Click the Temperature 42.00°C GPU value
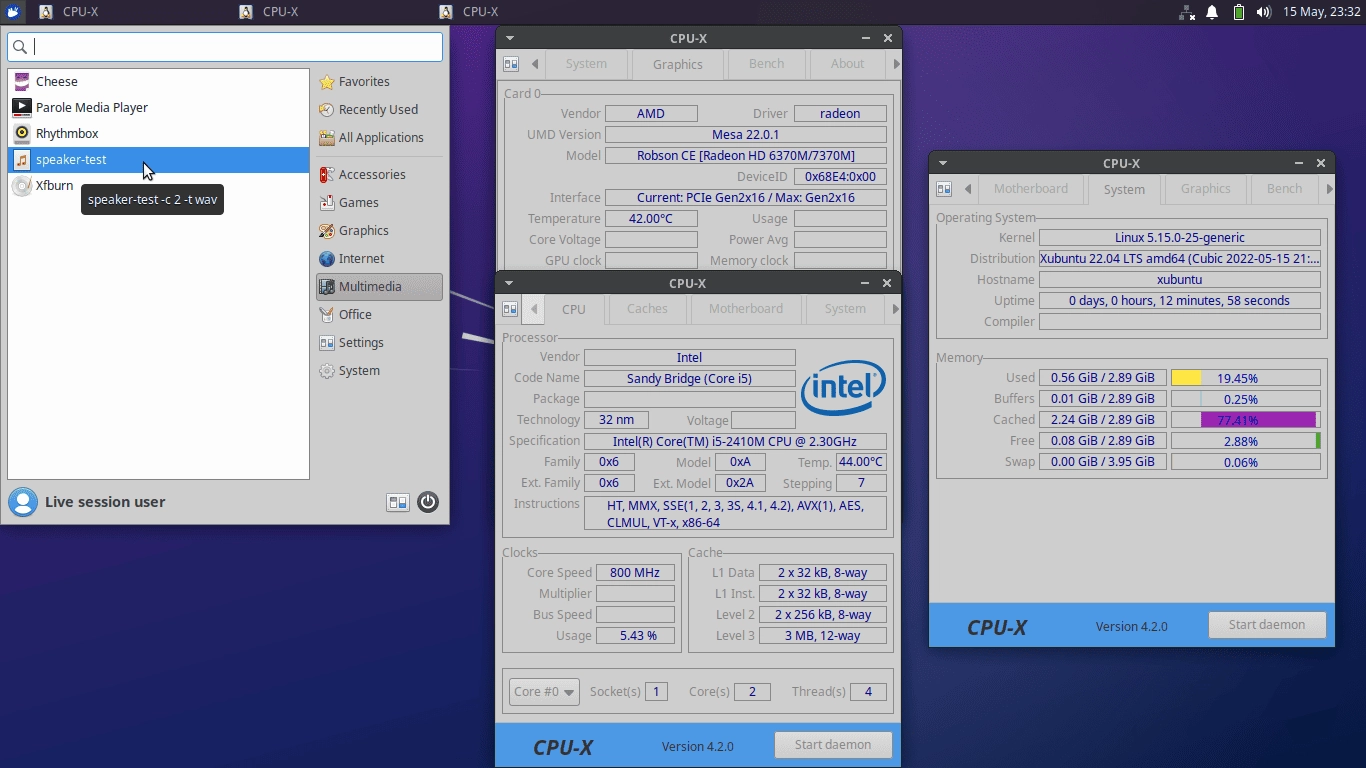Image resolution: width=1366 pixels, height=768 pixels. click(651, 219)
